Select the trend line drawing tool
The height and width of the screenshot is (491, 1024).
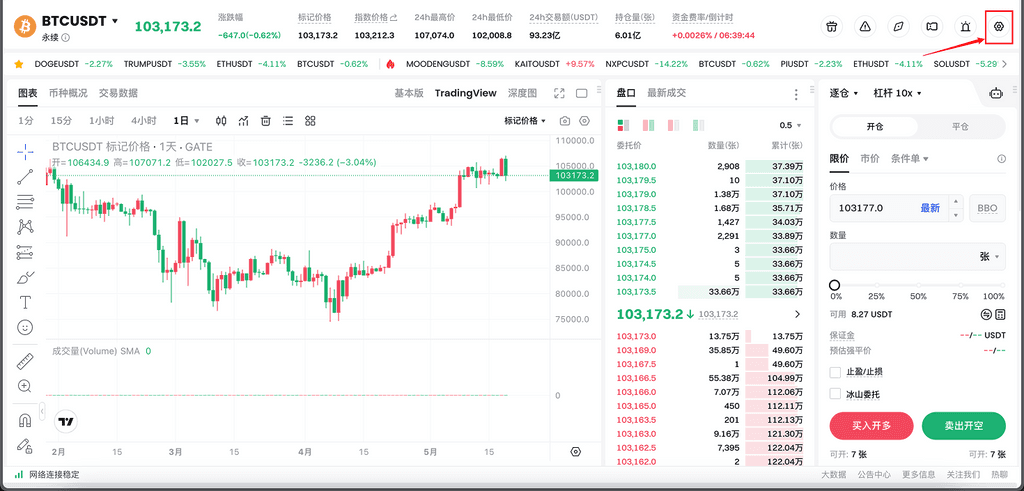(x=25, y=177)
